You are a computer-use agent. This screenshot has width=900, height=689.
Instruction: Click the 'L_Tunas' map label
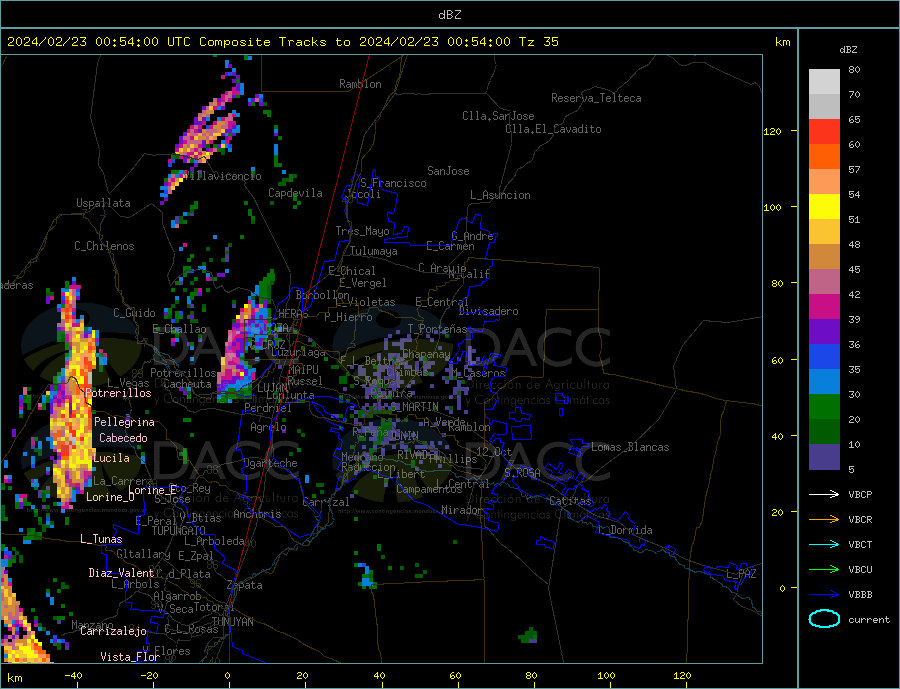pos(101,539)
